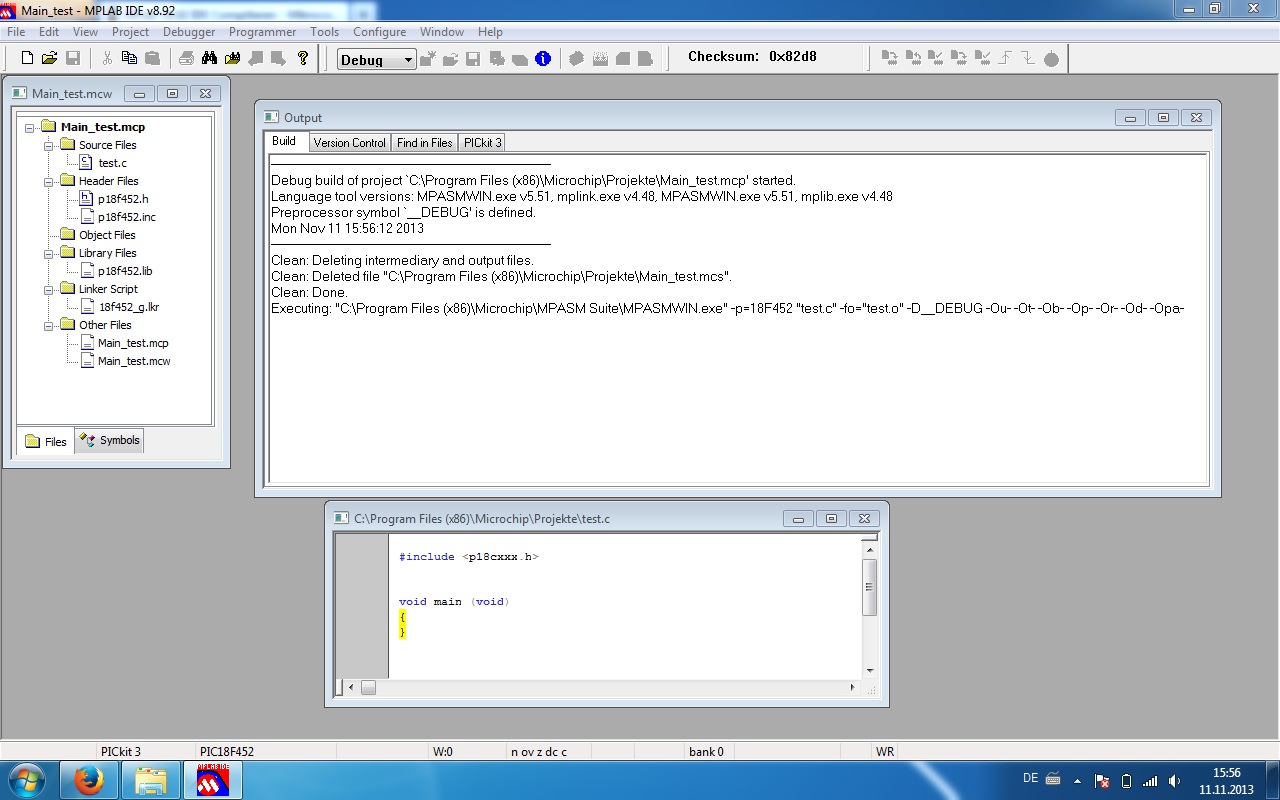
Task: Click the Print icon in the toolbar
Action: click(x=186, y=59)
